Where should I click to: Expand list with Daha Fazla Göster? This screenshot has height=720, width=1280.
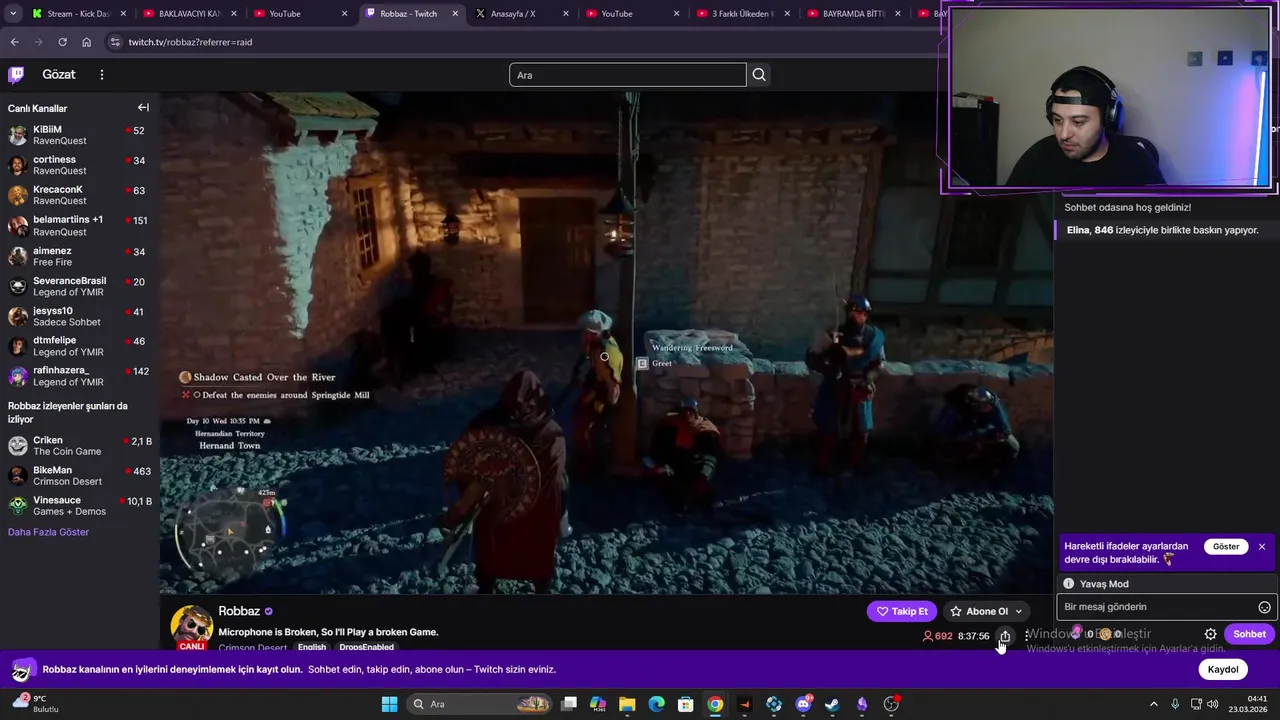(x=48, y=532)
